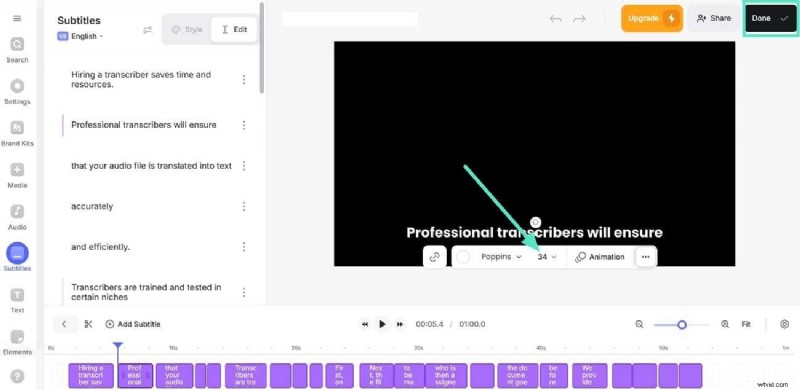Click the subtitles list scrollbar
800x390 pixels.
point(262,48)
